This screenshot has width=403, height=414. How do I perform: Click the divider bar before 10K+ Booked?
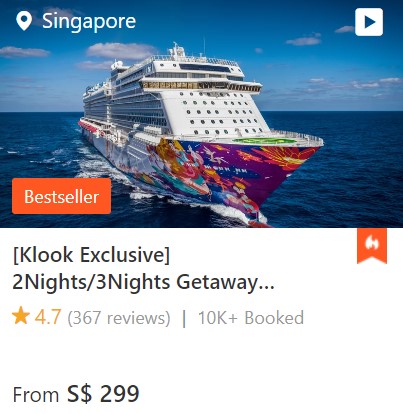pos(184,318)
